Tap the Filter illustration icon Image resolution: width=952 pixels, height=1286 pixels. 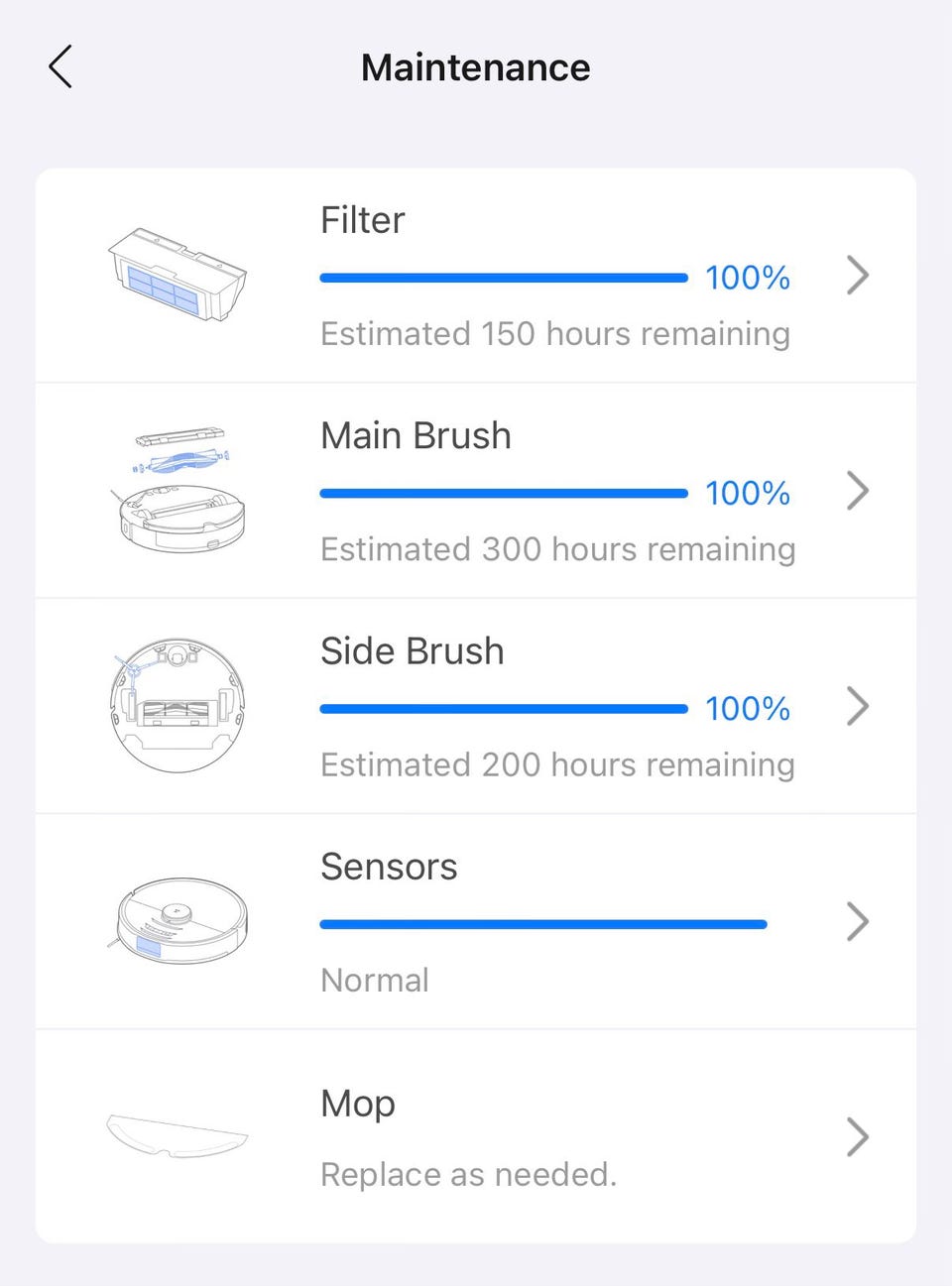(x=178, y=275)
